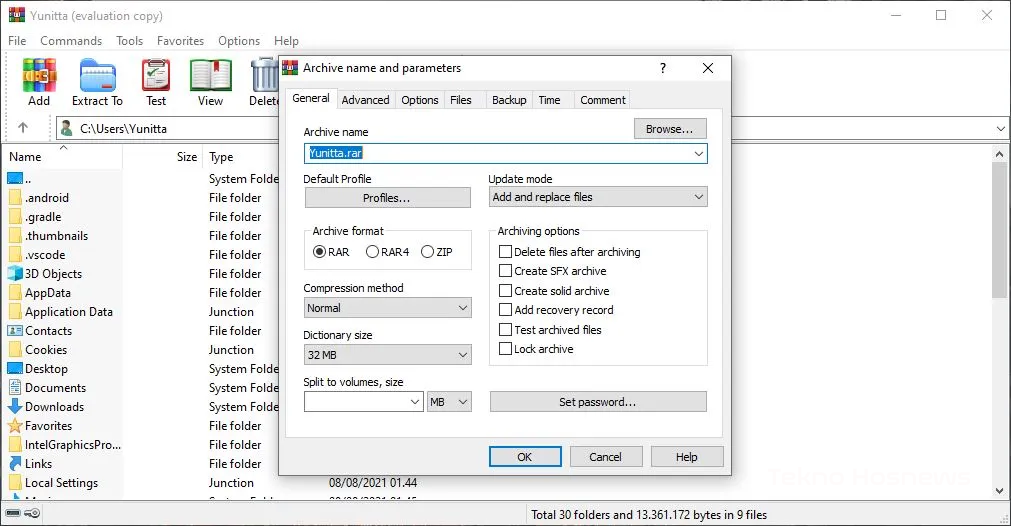Viewport: 1011px width, 526px height.
Task: Open the Commands menu
Action: click(71, 41)
